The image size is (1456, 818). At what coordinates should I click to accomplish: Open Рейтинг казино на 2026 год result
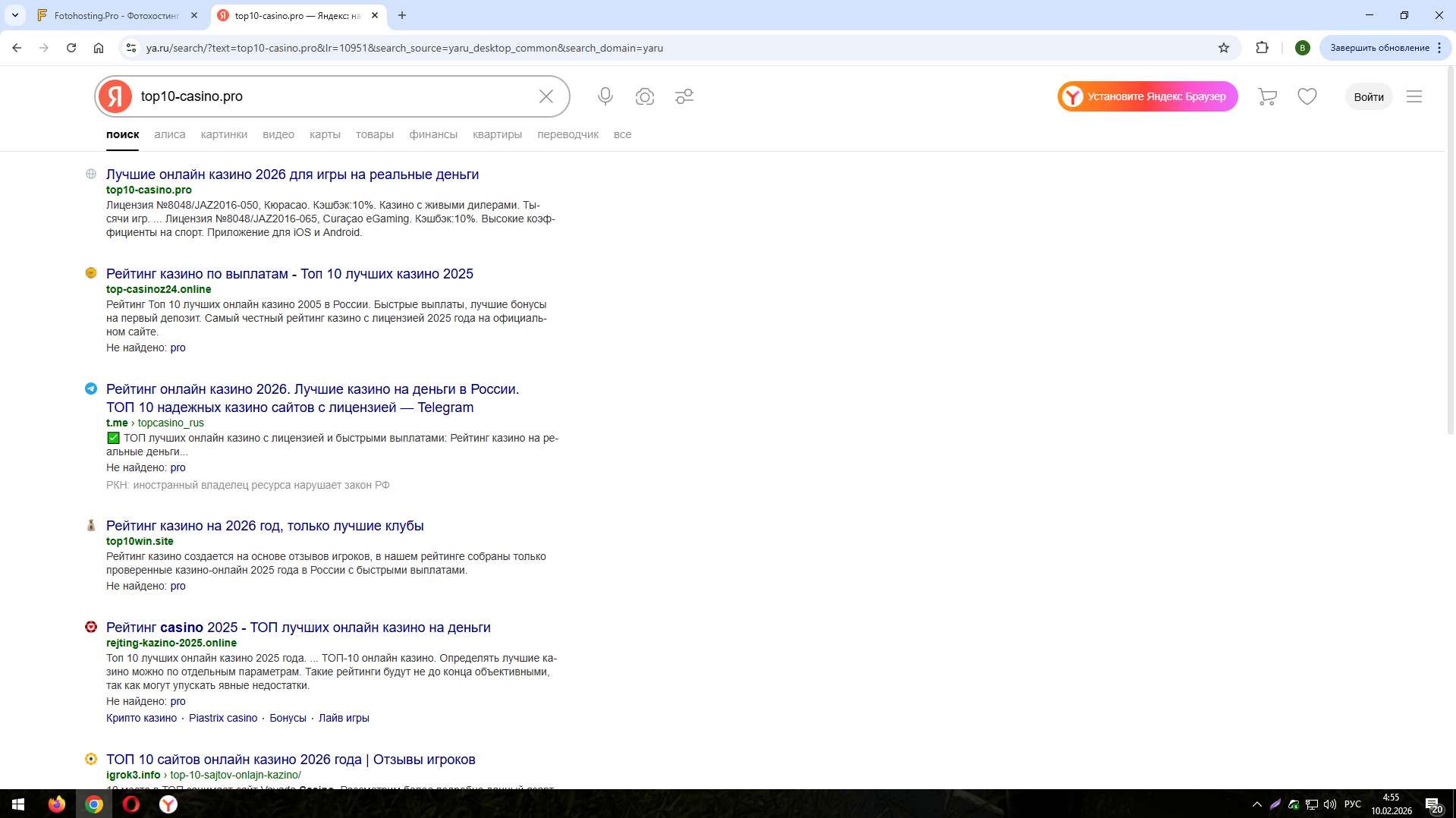(265, 526)
